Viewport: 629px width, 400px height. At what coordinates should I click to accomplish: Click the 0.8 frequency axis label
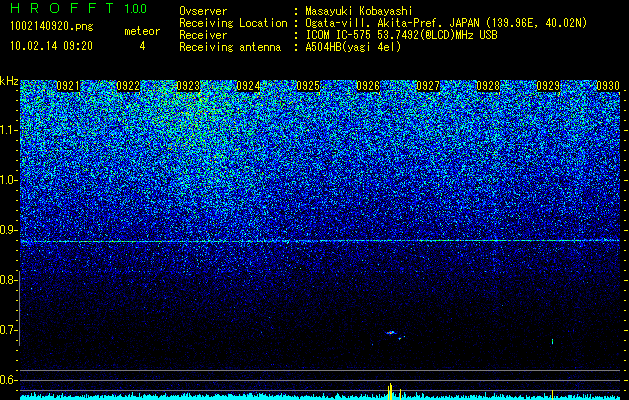tap(7, 280)
